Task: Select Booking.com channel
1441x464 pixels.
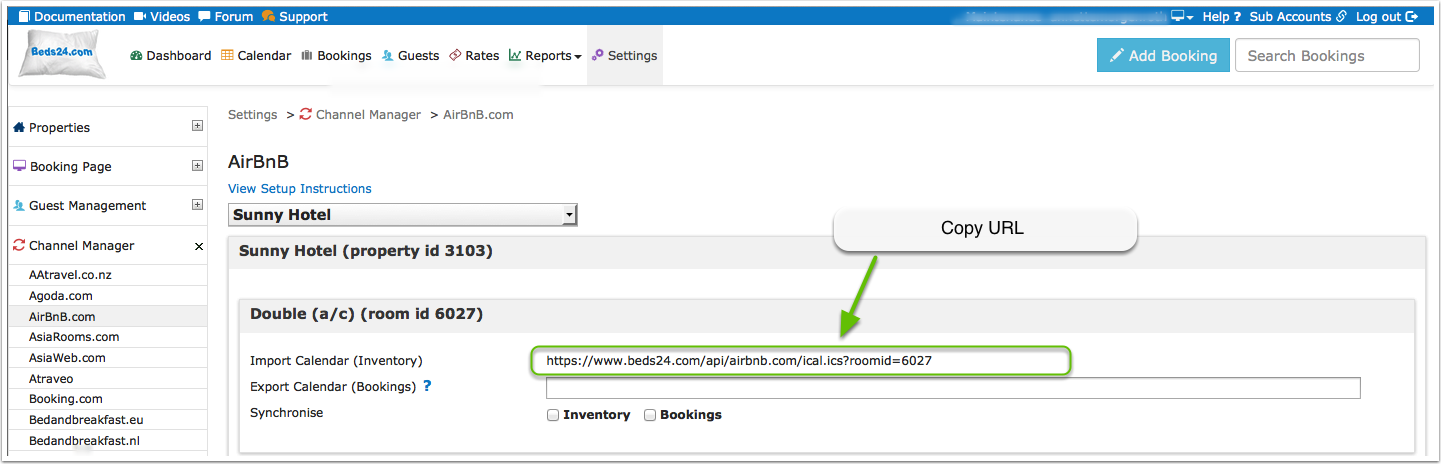Action: (66, 399)
